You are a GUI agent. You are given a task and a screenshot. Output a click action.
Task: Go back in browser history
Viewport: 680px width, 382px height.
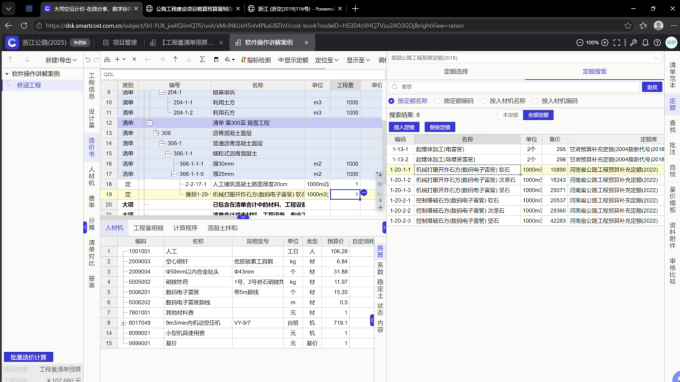pos(8,26)
